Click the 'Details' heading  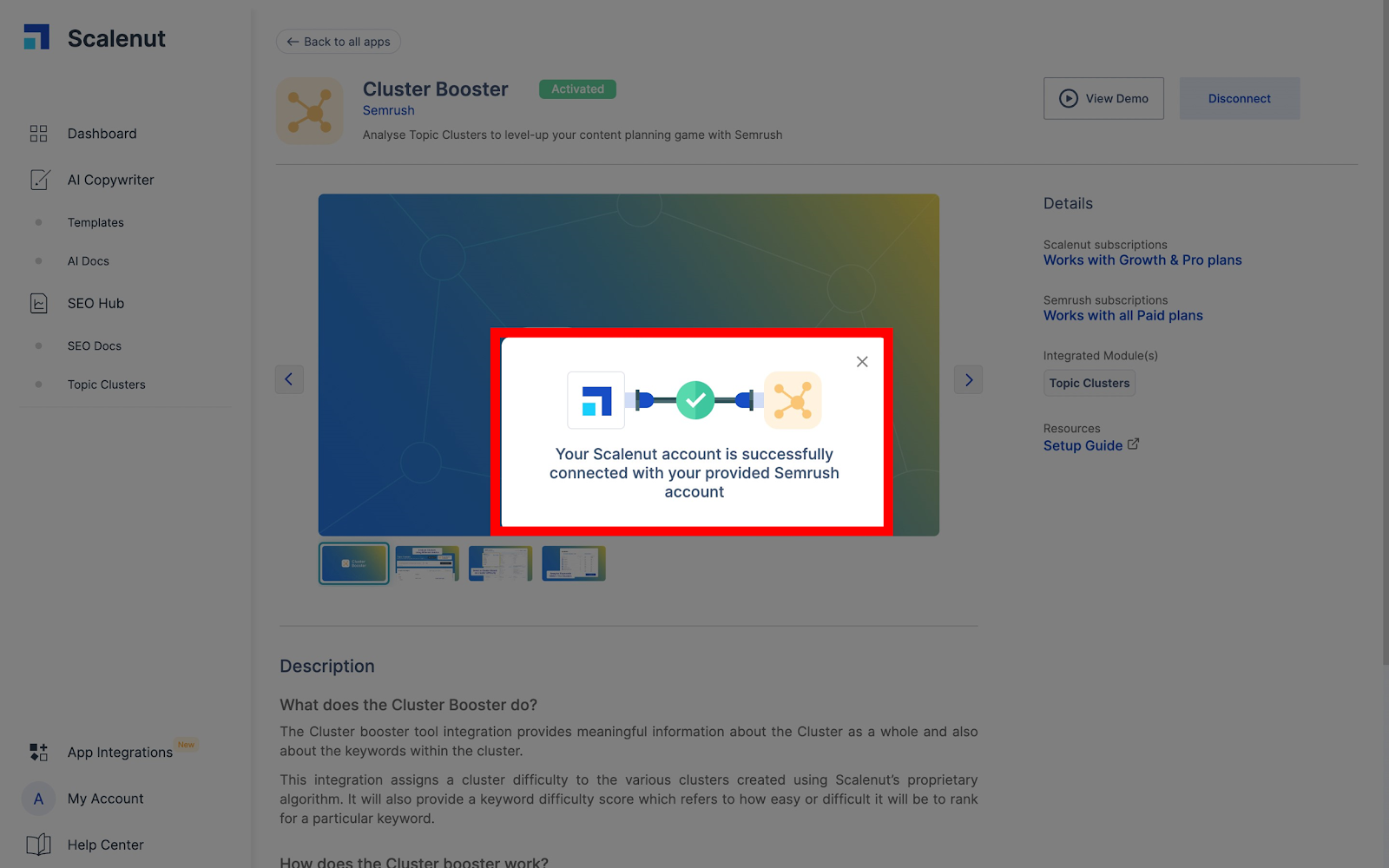pyautogui.click(x=1068, y=203)
